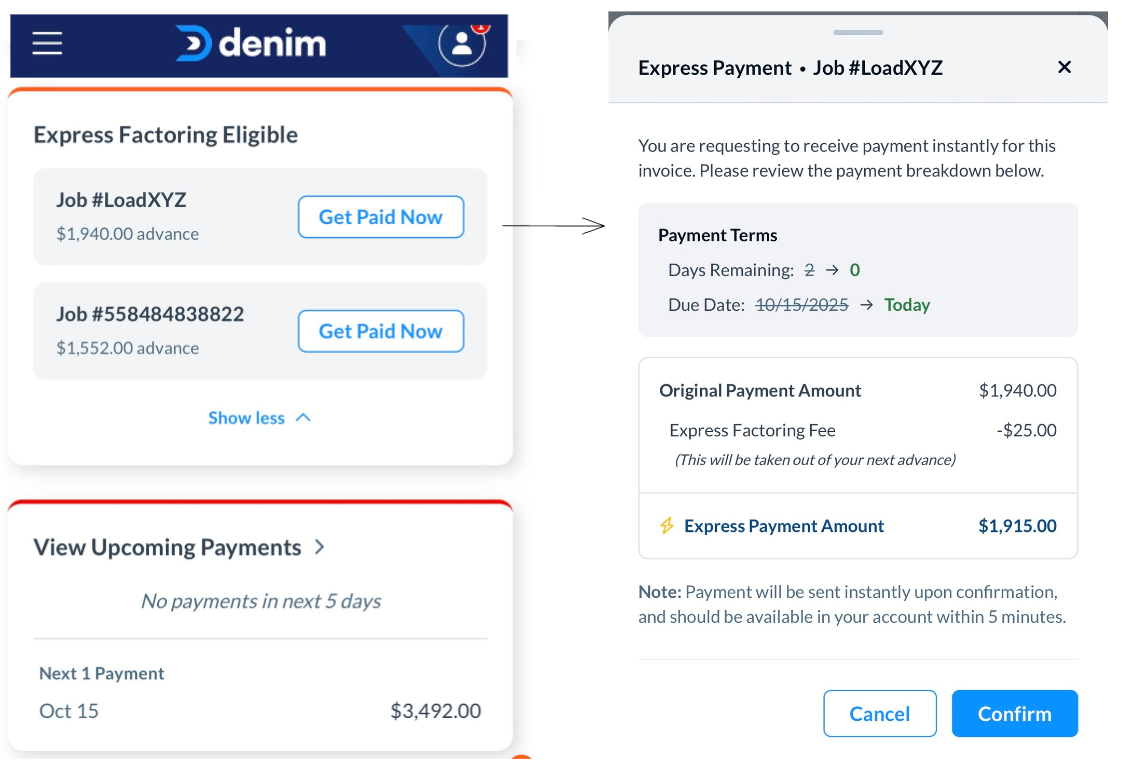Screen dimensions: 1126x774
Task: Click the Denim logo in header
Action: pos(250,43)
